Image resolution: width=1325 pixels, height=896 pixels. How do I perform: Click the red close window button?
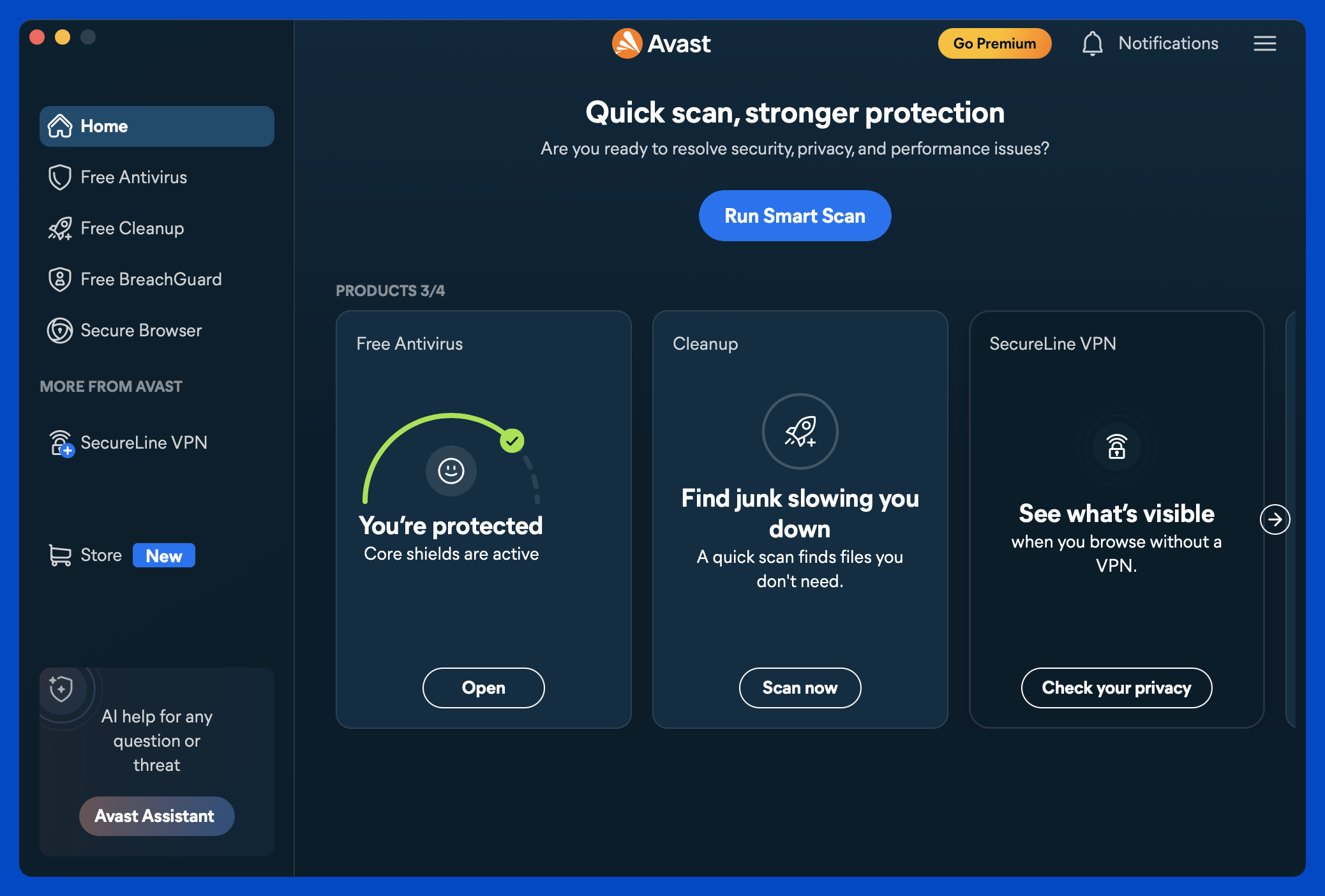[37, 37]
